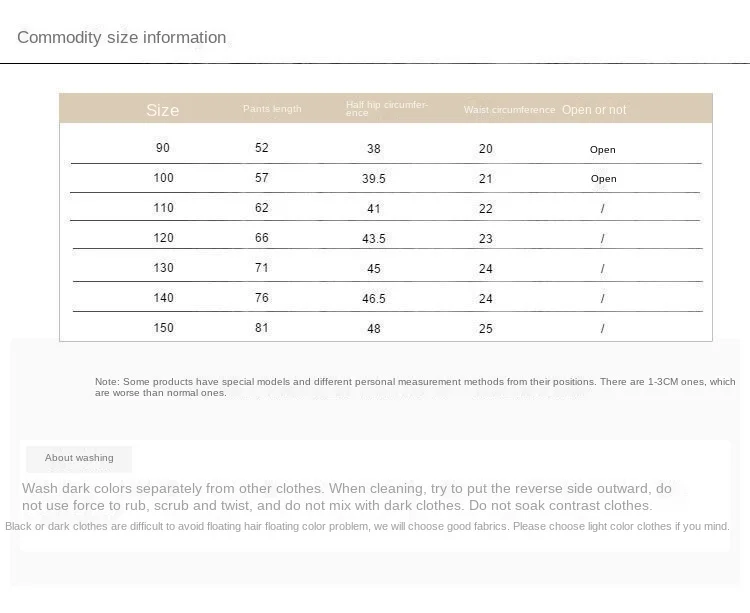Click the 'Pants length' column header

click(x=272, y=109)
